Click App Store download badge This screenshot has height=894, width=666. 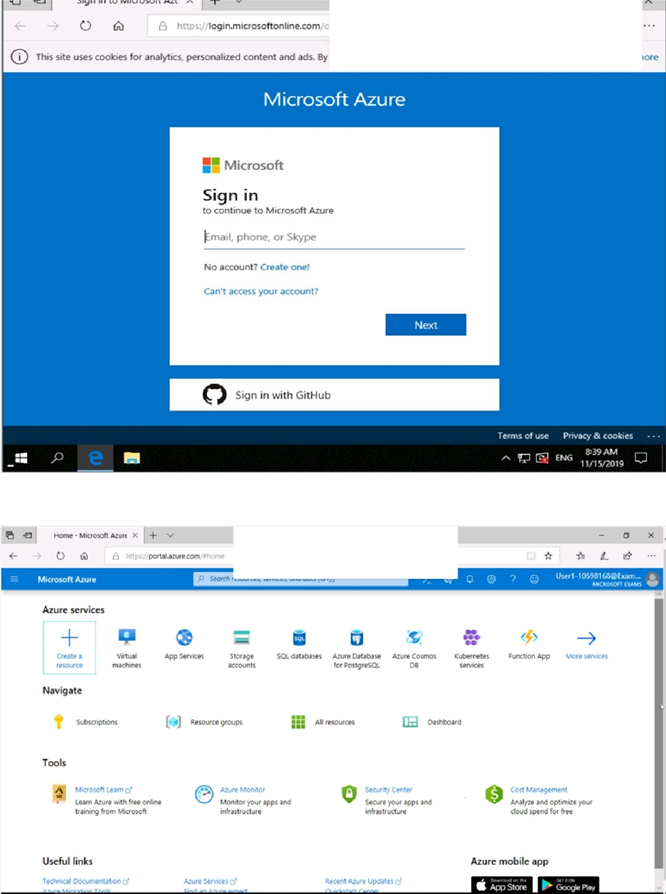pos(502,884)
